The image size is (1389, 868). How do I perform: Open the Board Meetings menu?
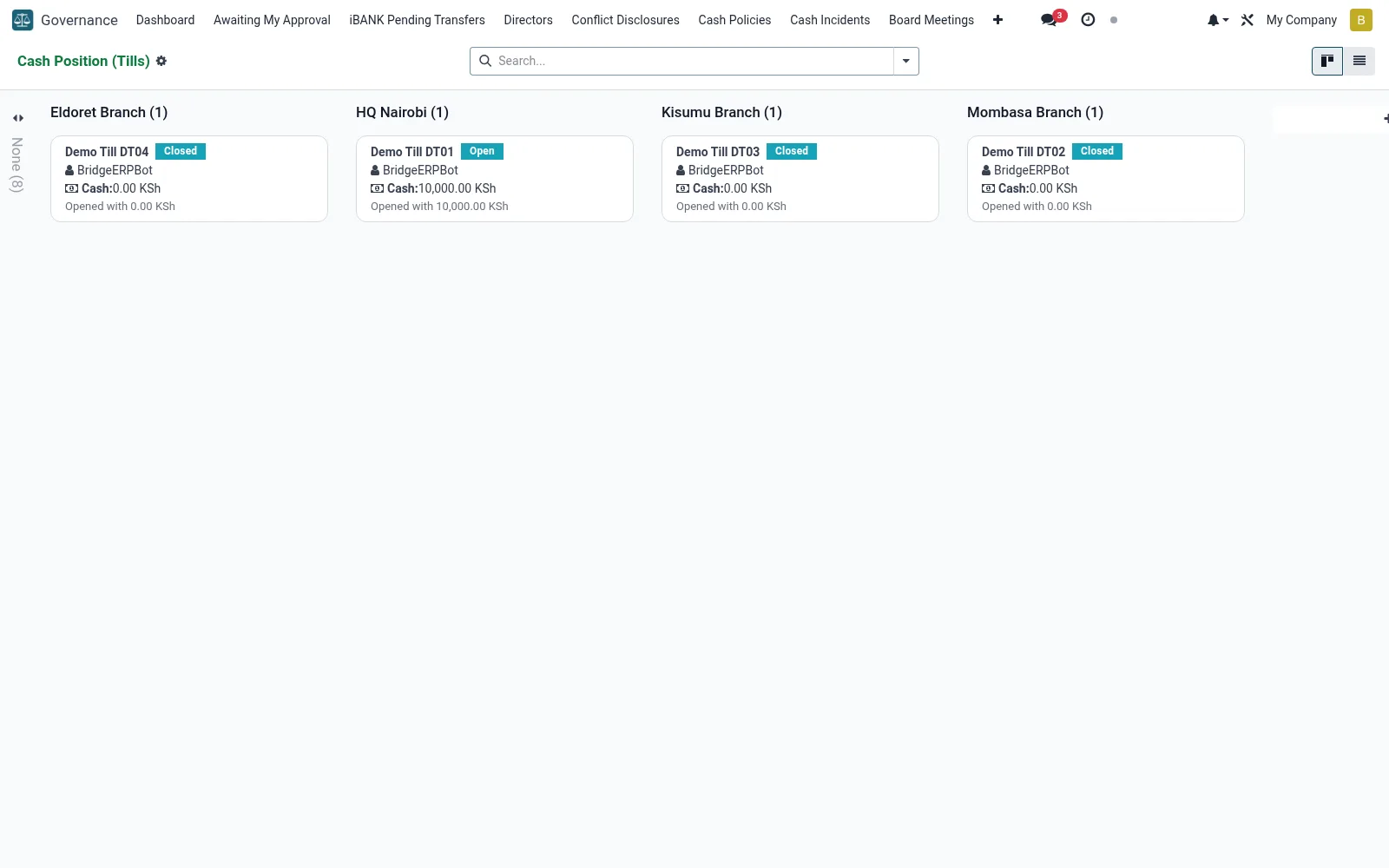coord(931,20)
